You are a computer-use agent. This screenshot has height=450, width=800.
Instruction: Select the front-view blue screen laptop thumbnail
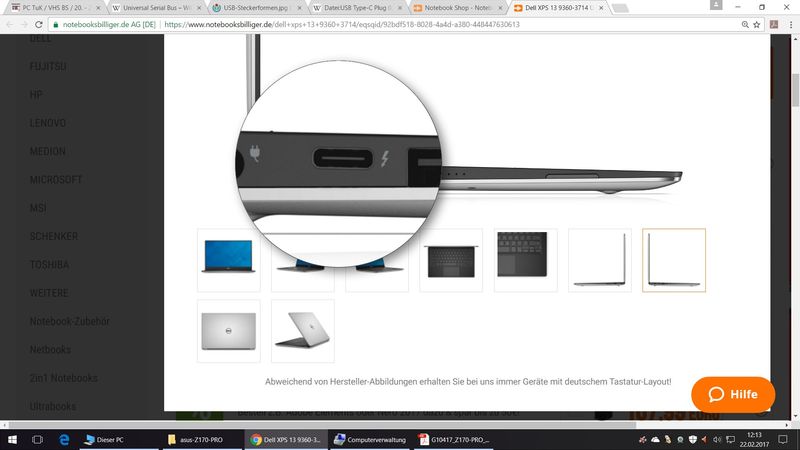click(229, 260)
